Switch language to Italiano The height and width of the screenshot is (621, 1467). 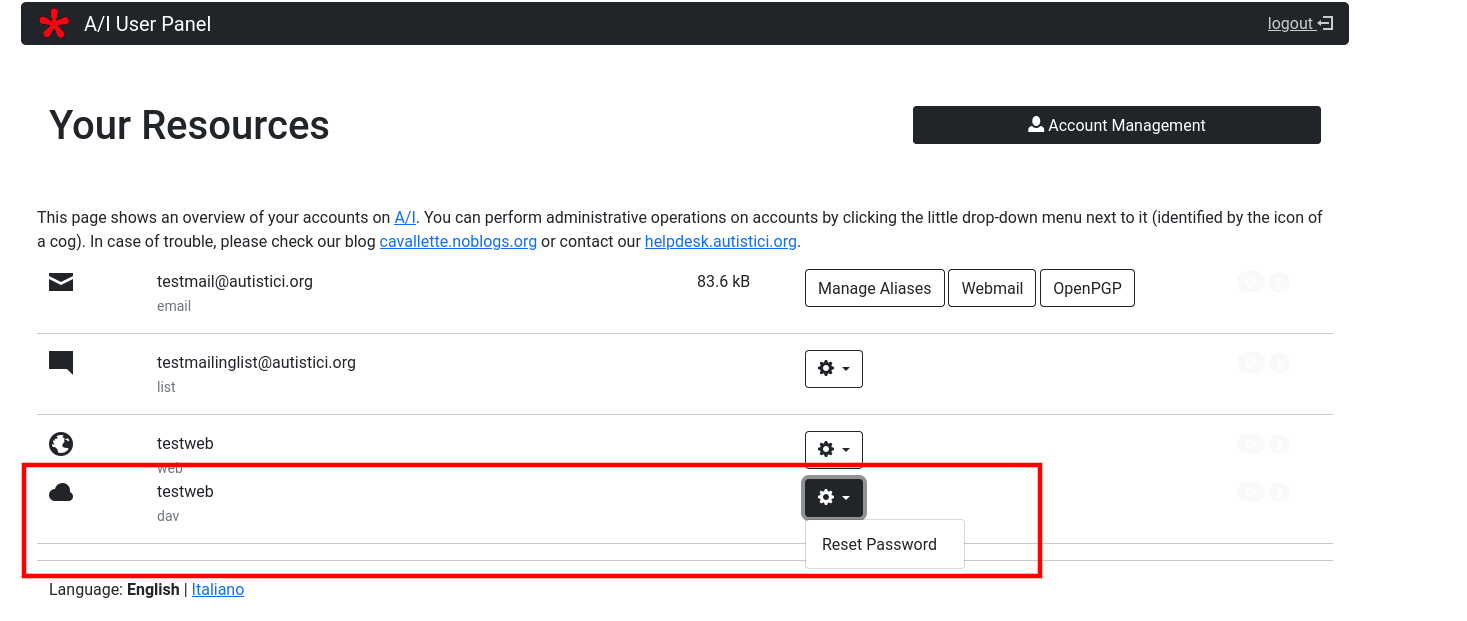point(217,589)
